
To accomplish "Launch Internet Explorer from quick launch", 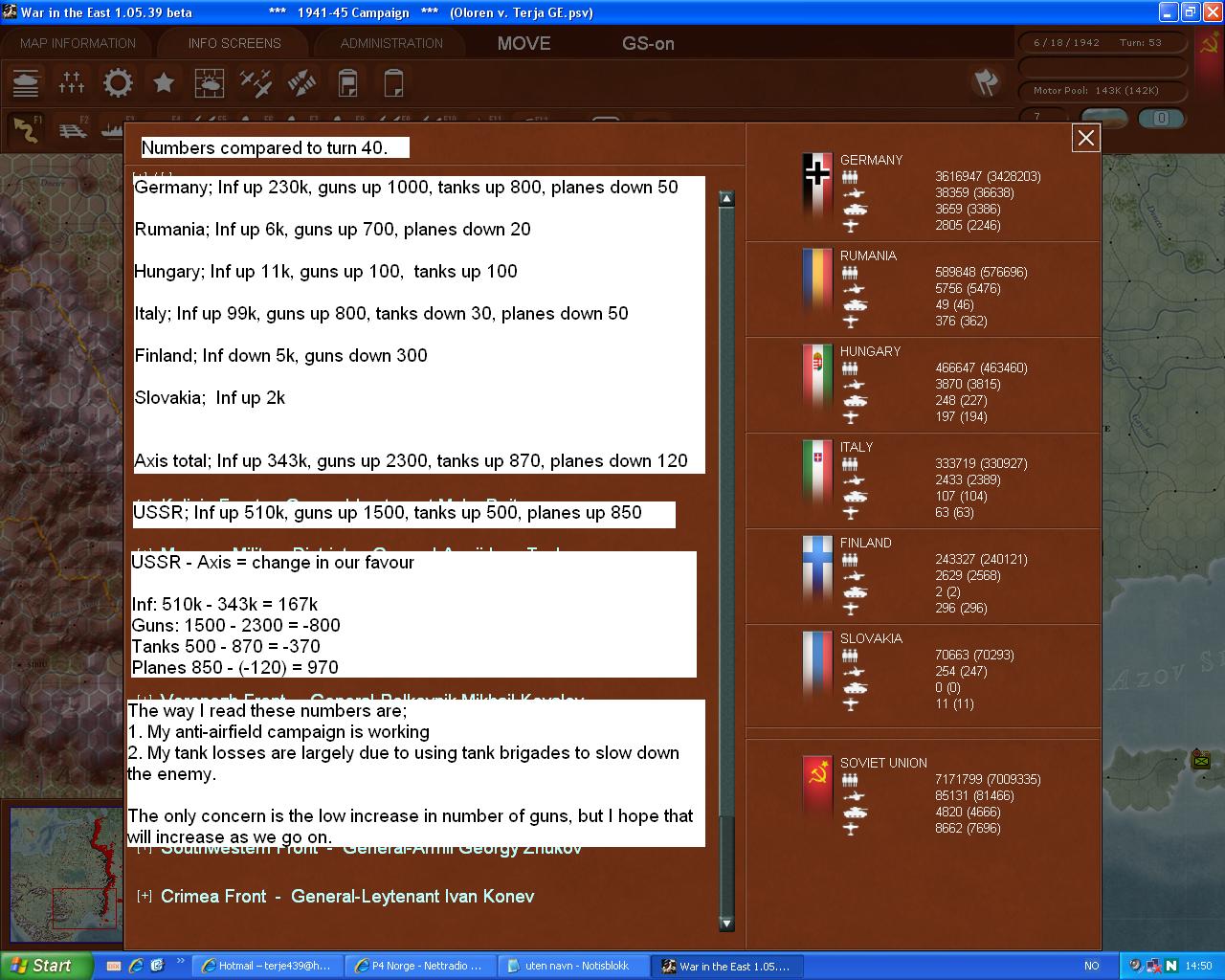I will click(x=135, y=966).
